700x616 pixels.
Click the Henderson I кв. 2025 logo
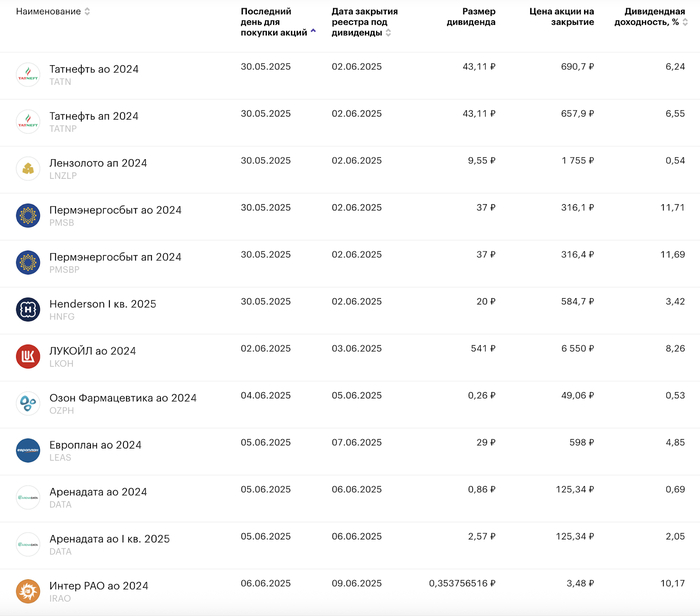[x=28, y=309]
